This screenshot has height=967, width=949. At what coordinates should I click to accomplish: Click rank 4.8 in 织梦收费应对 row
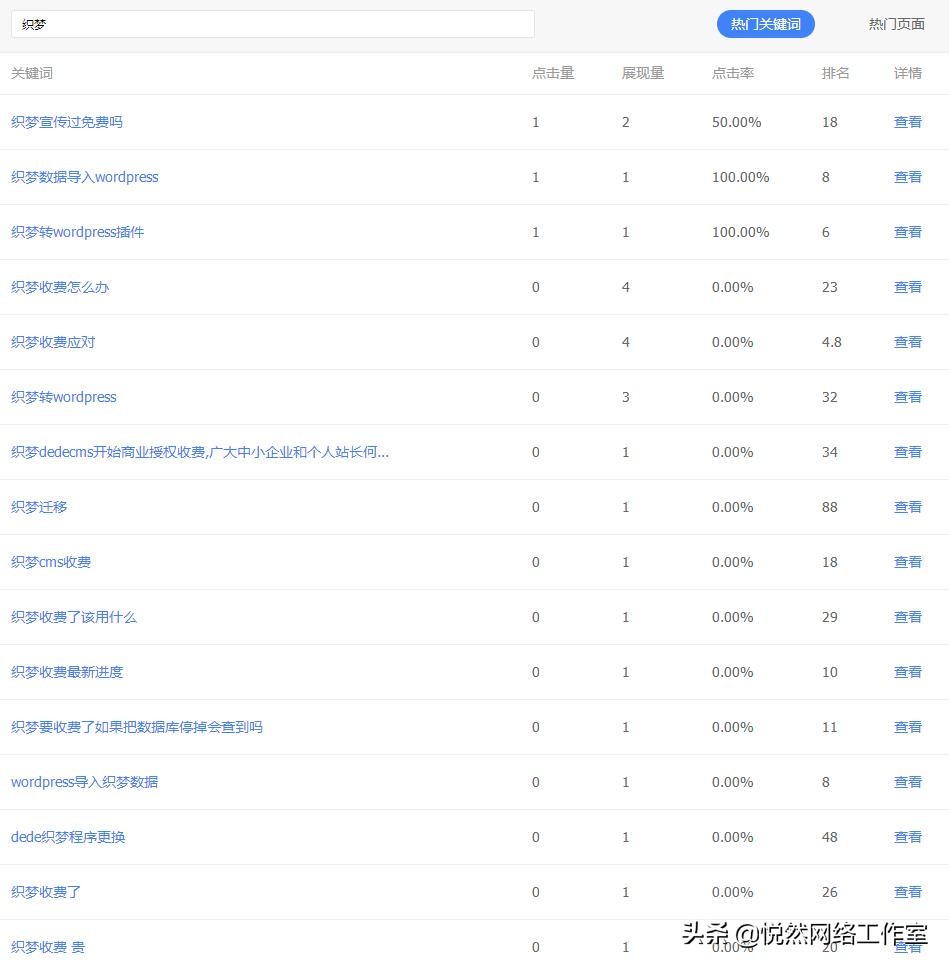831,342
